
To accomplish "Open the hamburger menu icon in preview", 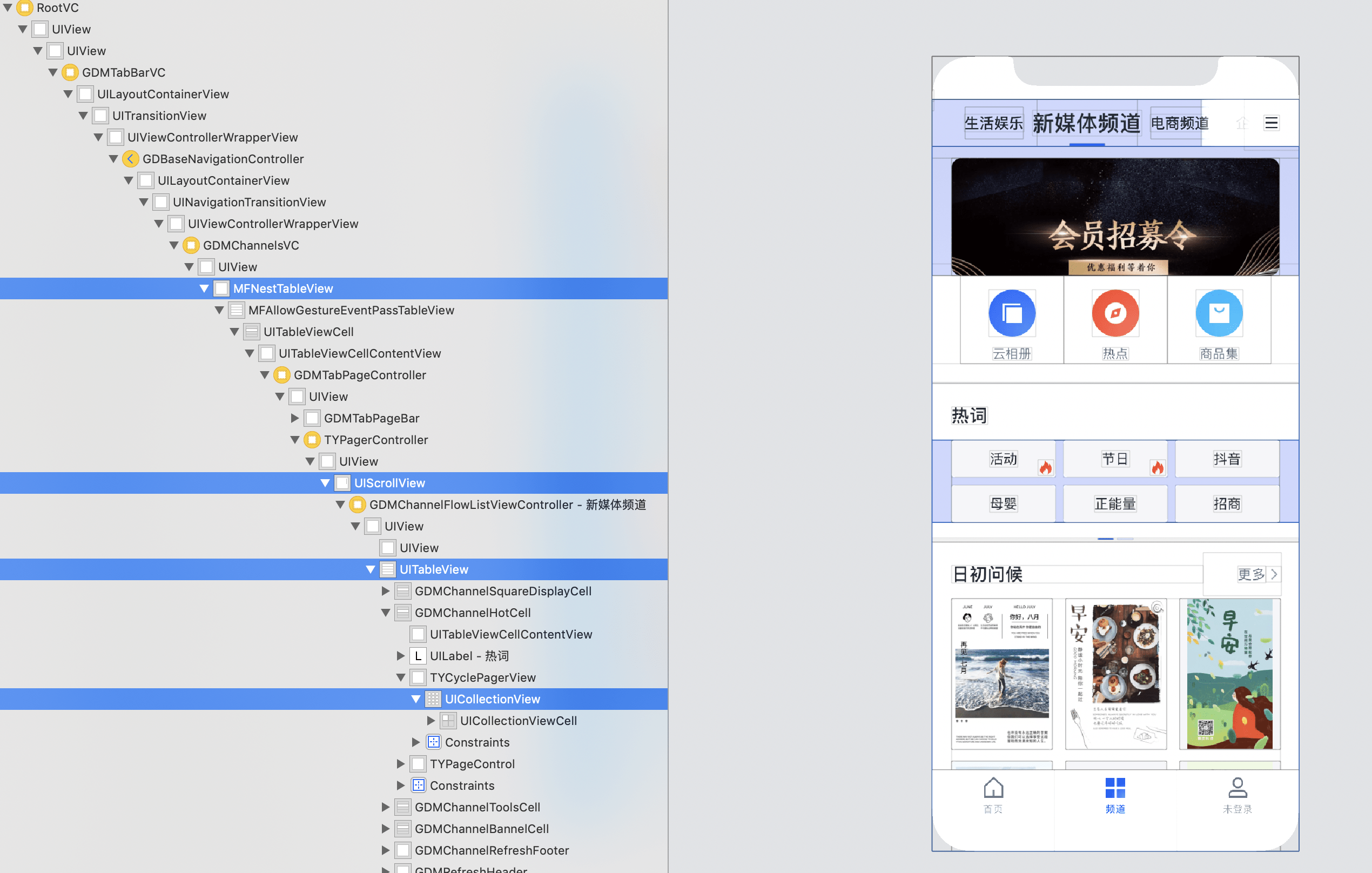I will pyautogui.click(x=1270, y=123).
